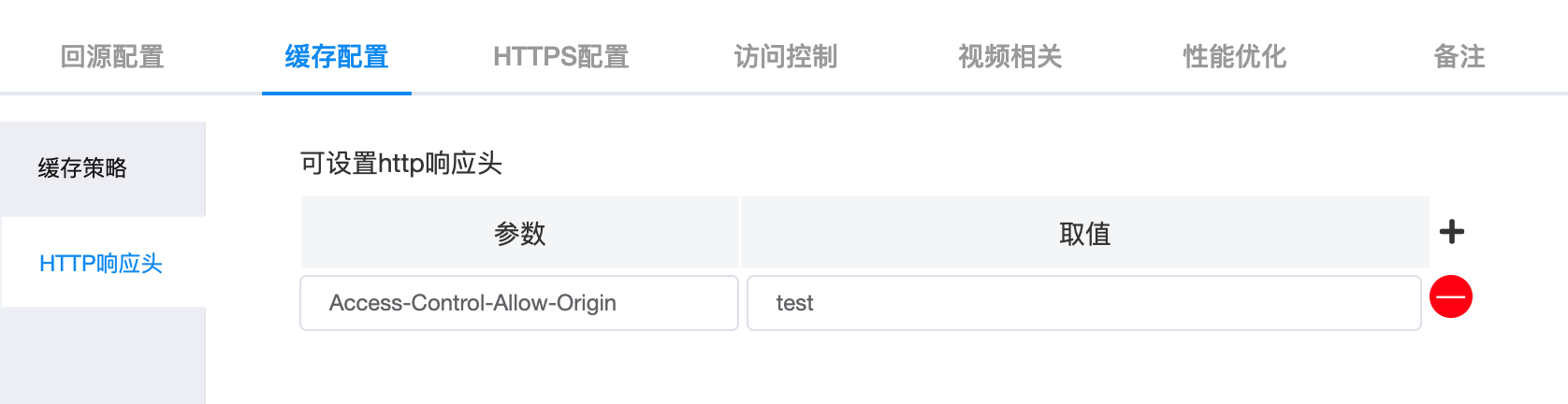1568x404 pixels.
Task: Click the 取值 column header
Action: (1085, 233)
